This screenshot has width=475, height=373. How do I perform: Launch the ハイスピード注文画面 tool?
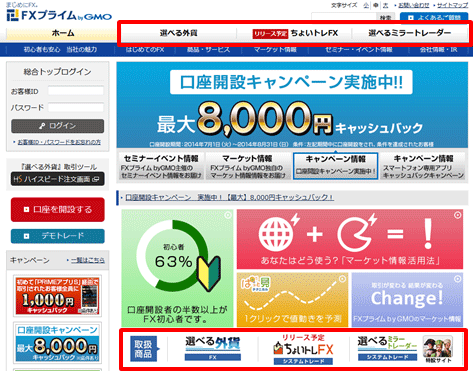click(57, 179)
